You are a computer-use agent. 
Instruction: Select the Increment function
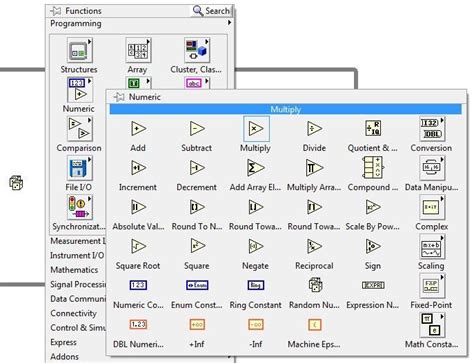(138, 168)
